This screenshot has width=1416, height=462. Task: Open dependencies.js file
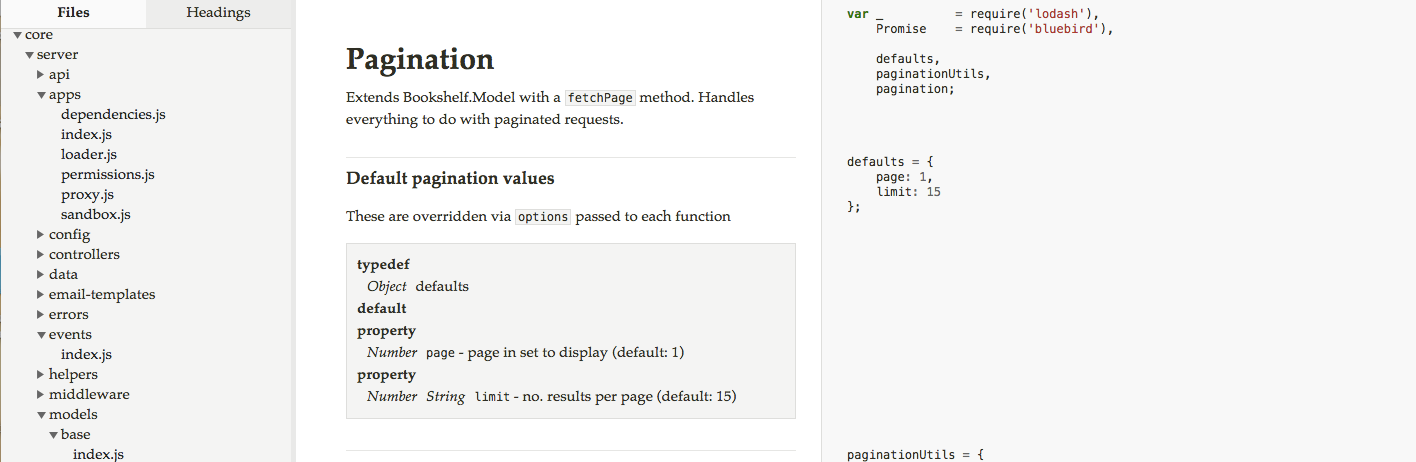tap(113, 115)
